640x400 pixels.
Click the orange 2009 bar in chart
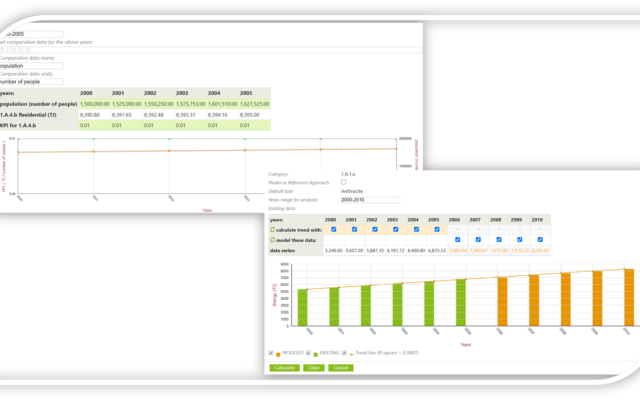pos(597,299)
